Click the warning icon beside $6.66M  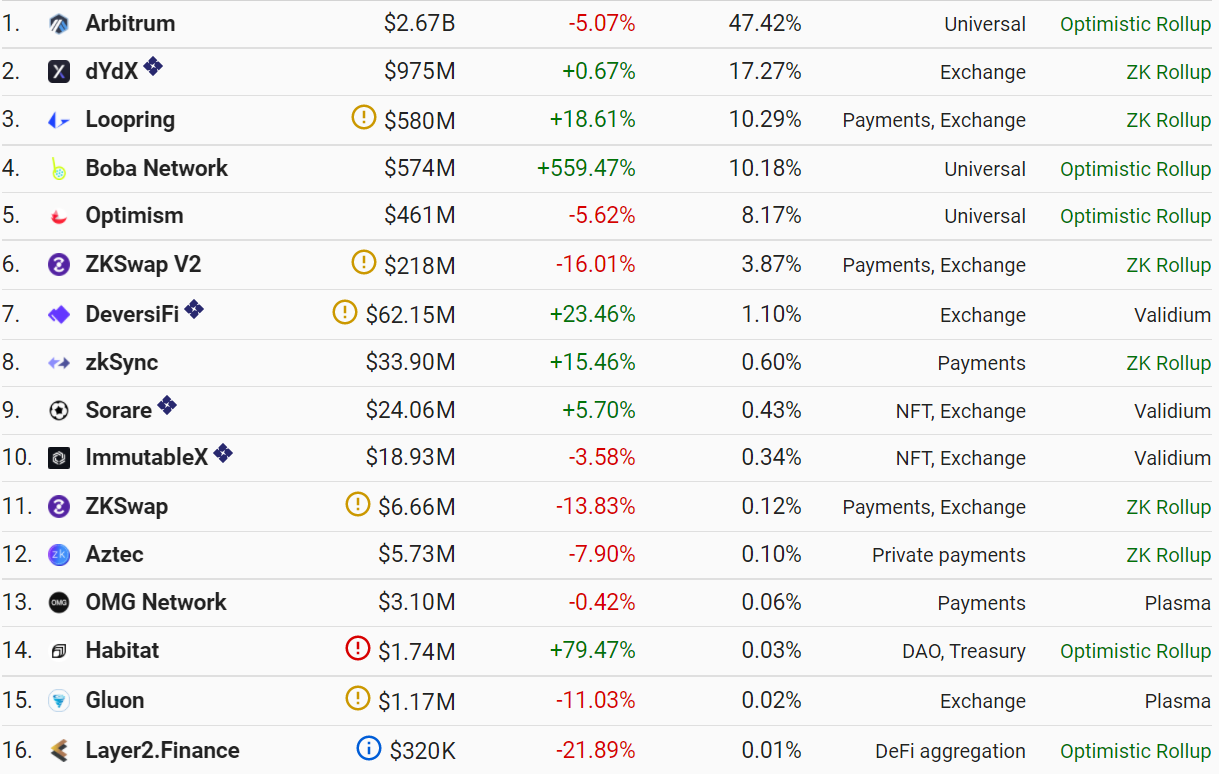point(358,504)
